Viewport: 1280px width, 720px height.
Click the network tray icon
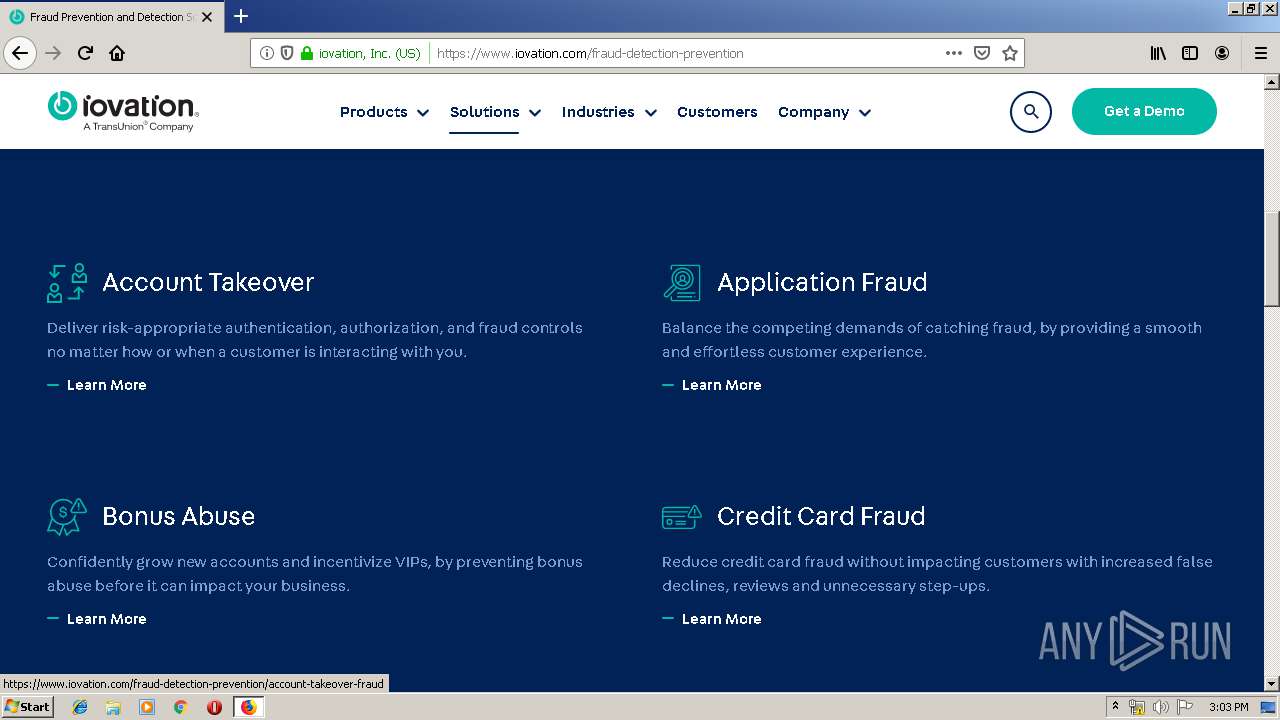[x=1137, y=707]
